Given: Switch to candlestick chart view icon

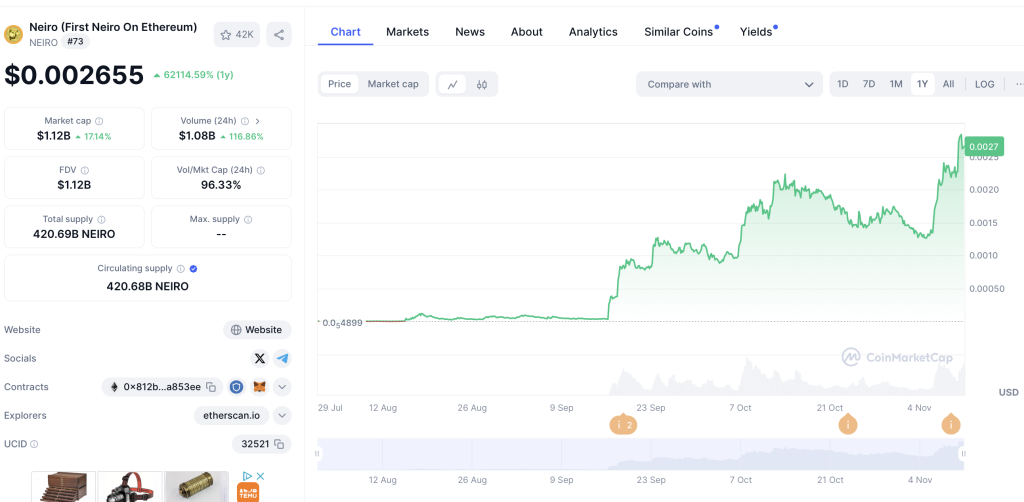Looking at the screenshot, I should pyautogui.click(x=482, y=84).
